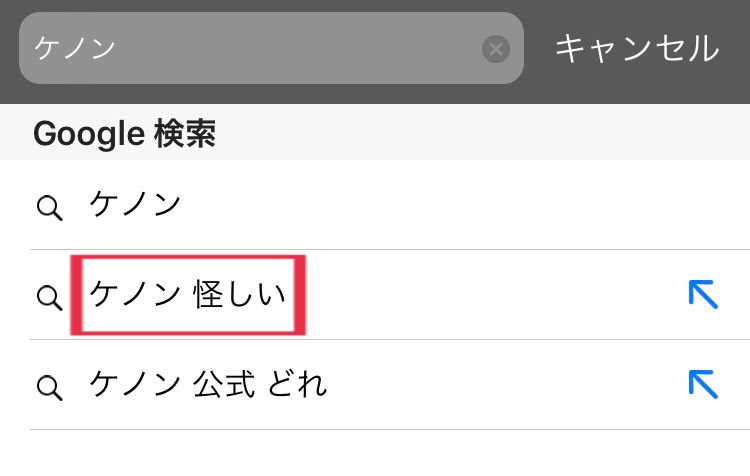Click the word Google in the header

(89, 134)
